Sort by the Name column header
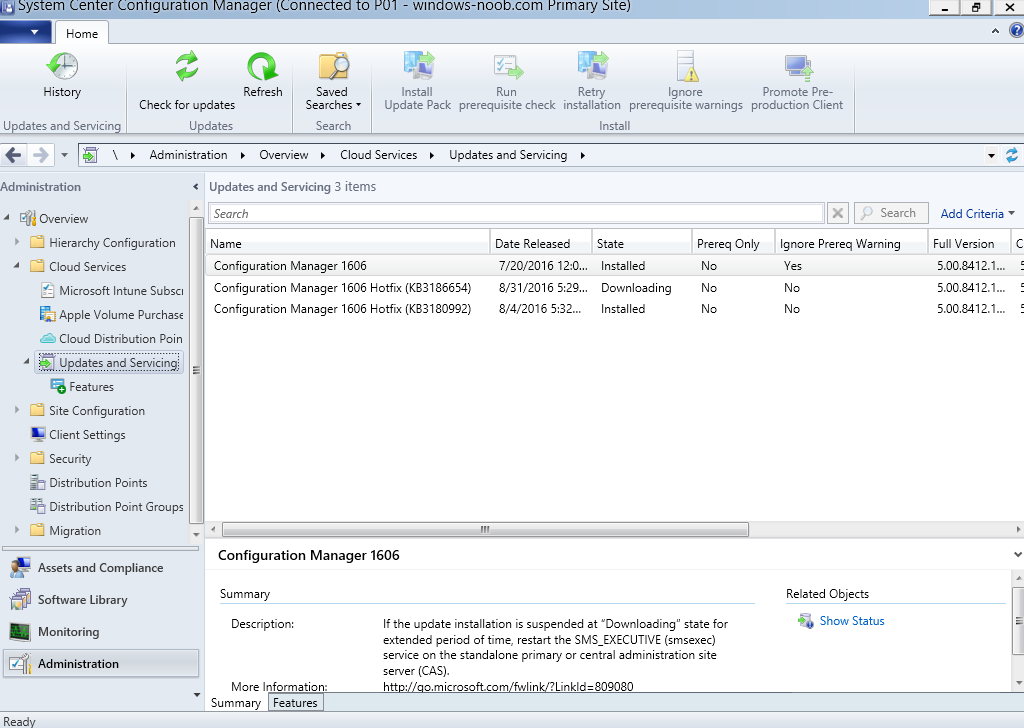 click(x=347, y=244)
